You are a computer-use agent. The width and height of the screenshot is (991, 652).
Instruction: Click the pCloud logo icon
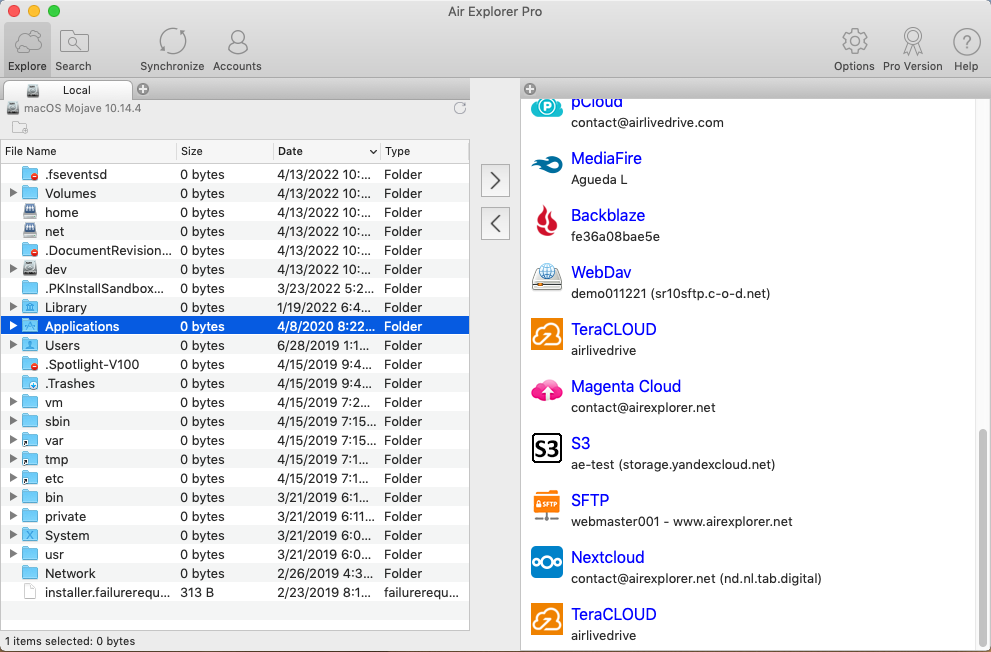click(x=547, y=108)
